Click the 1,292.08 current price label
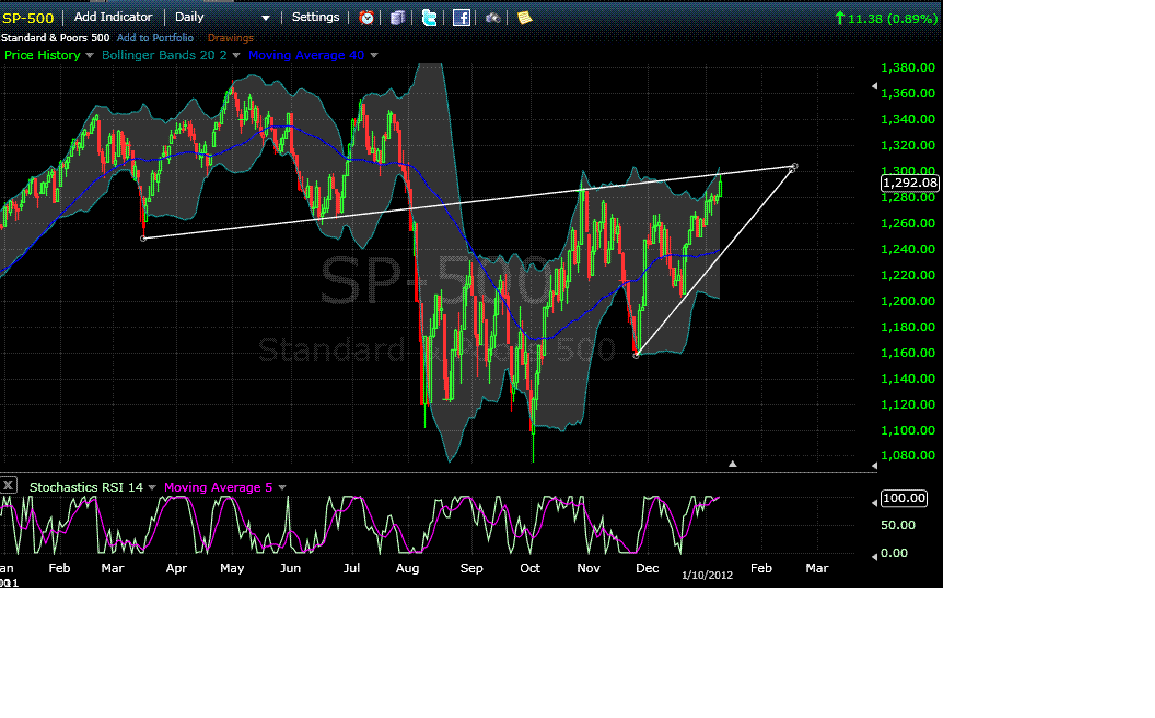Screen dimensions: 1155x718 pyautogui.click(x=910, y=183)
